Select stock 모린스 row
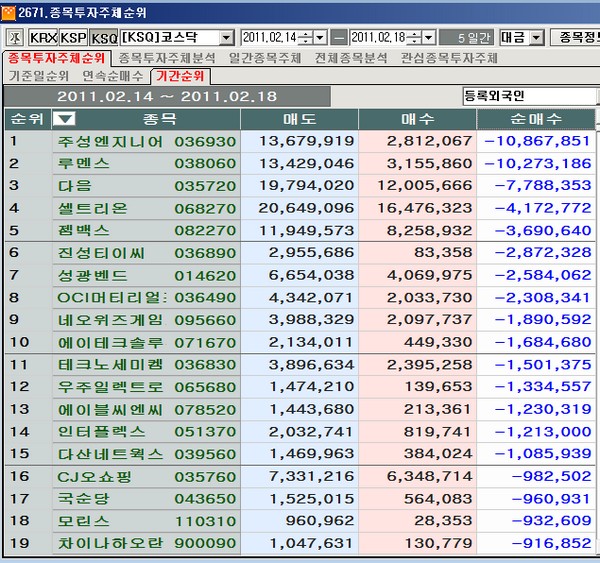This screenshot has height=563, width=600. pyautogui.click(x=300, y=521)
